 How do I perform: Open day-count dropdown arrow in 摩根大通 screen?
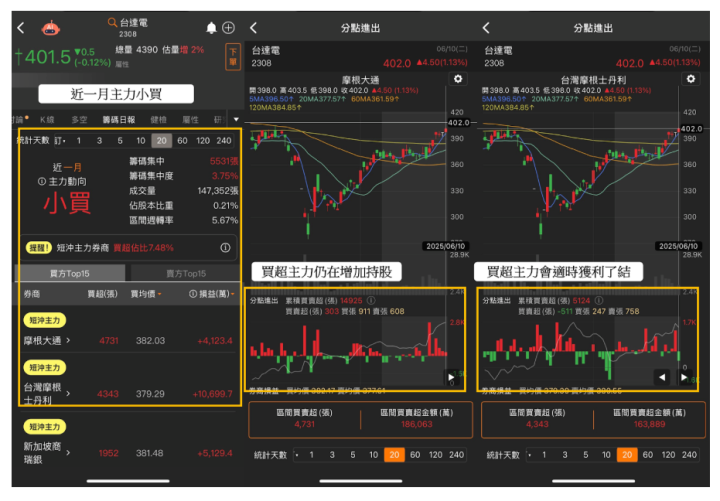coord(298,455)
